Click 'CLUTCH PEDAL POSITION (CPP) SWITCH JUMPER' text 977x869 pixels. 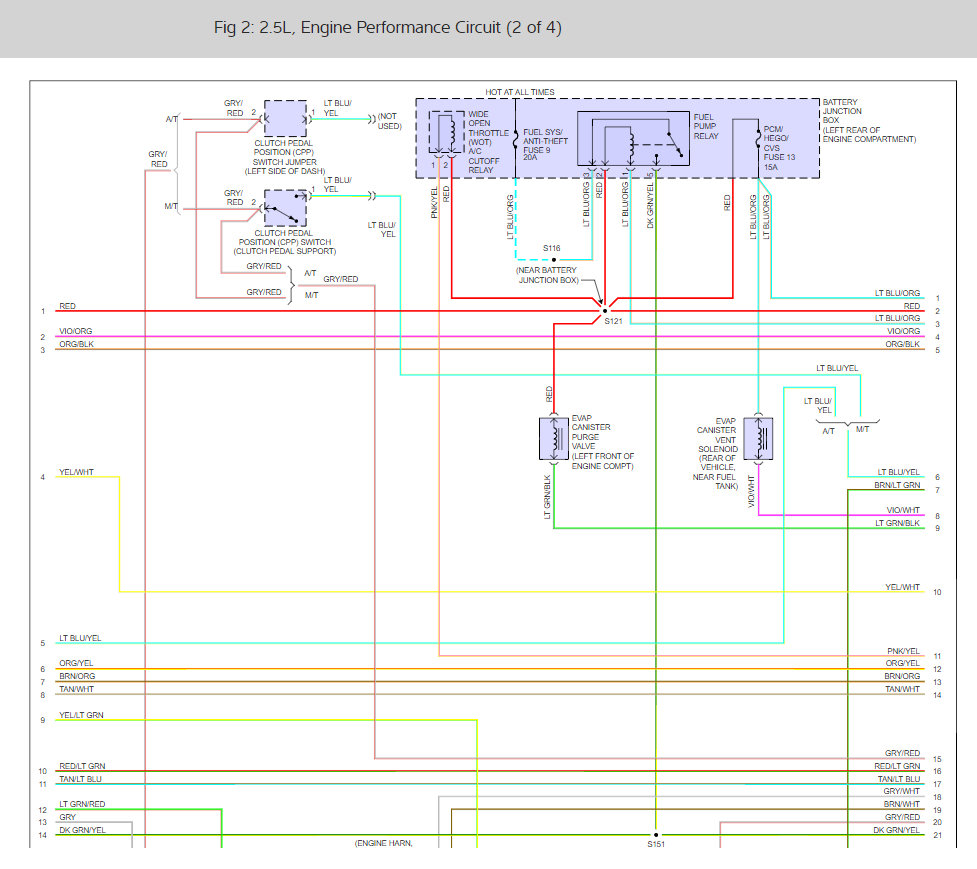tap(285, 153)
